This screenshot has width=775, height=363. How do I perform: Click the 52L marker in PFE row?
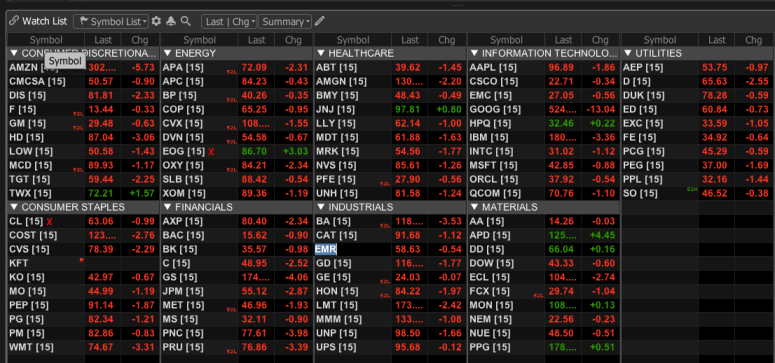tap(385, 183)
